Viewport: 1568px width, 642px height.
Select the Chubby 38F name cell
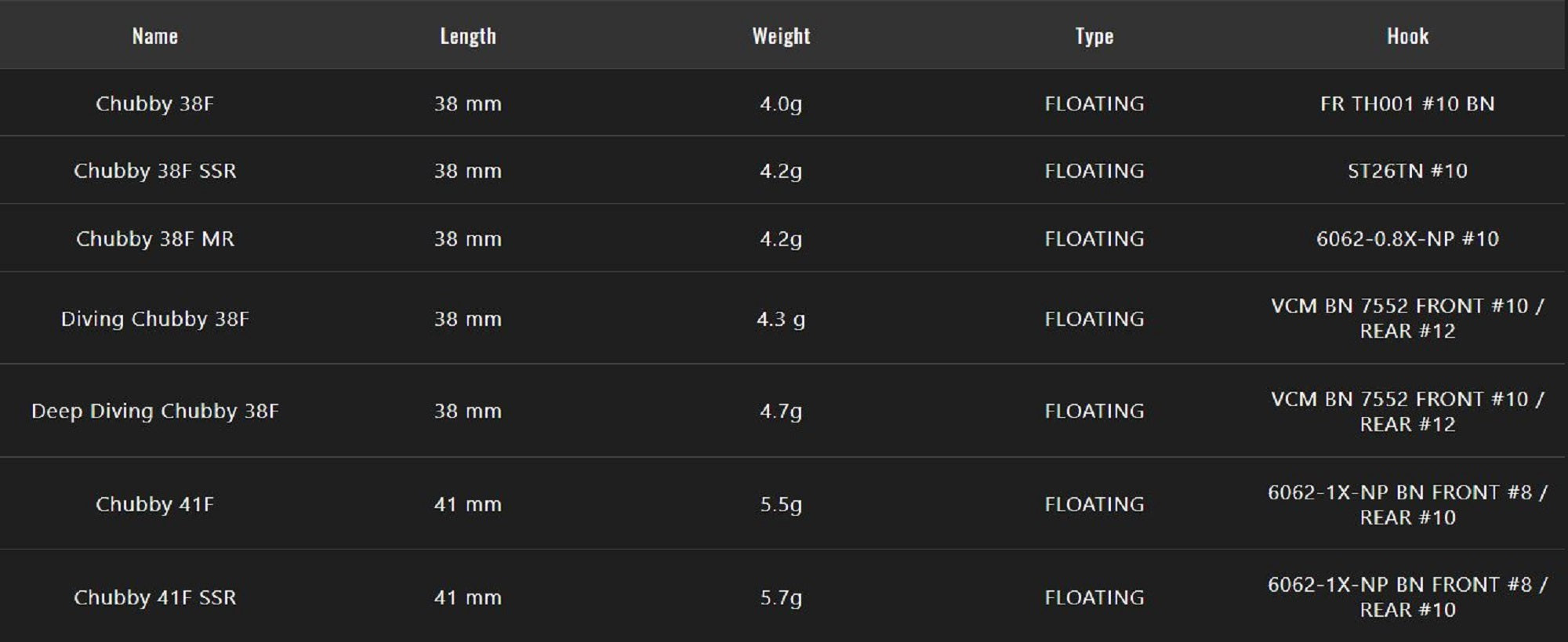[154, 103]
